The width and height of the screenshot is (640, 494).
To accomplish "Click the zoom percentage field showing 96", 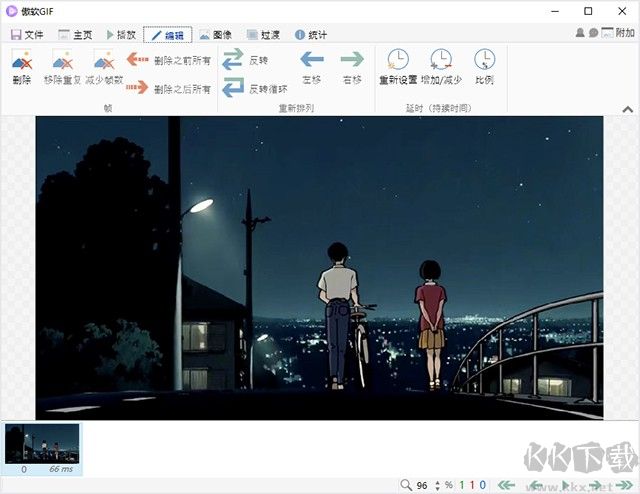I will [x=422, y=485].
